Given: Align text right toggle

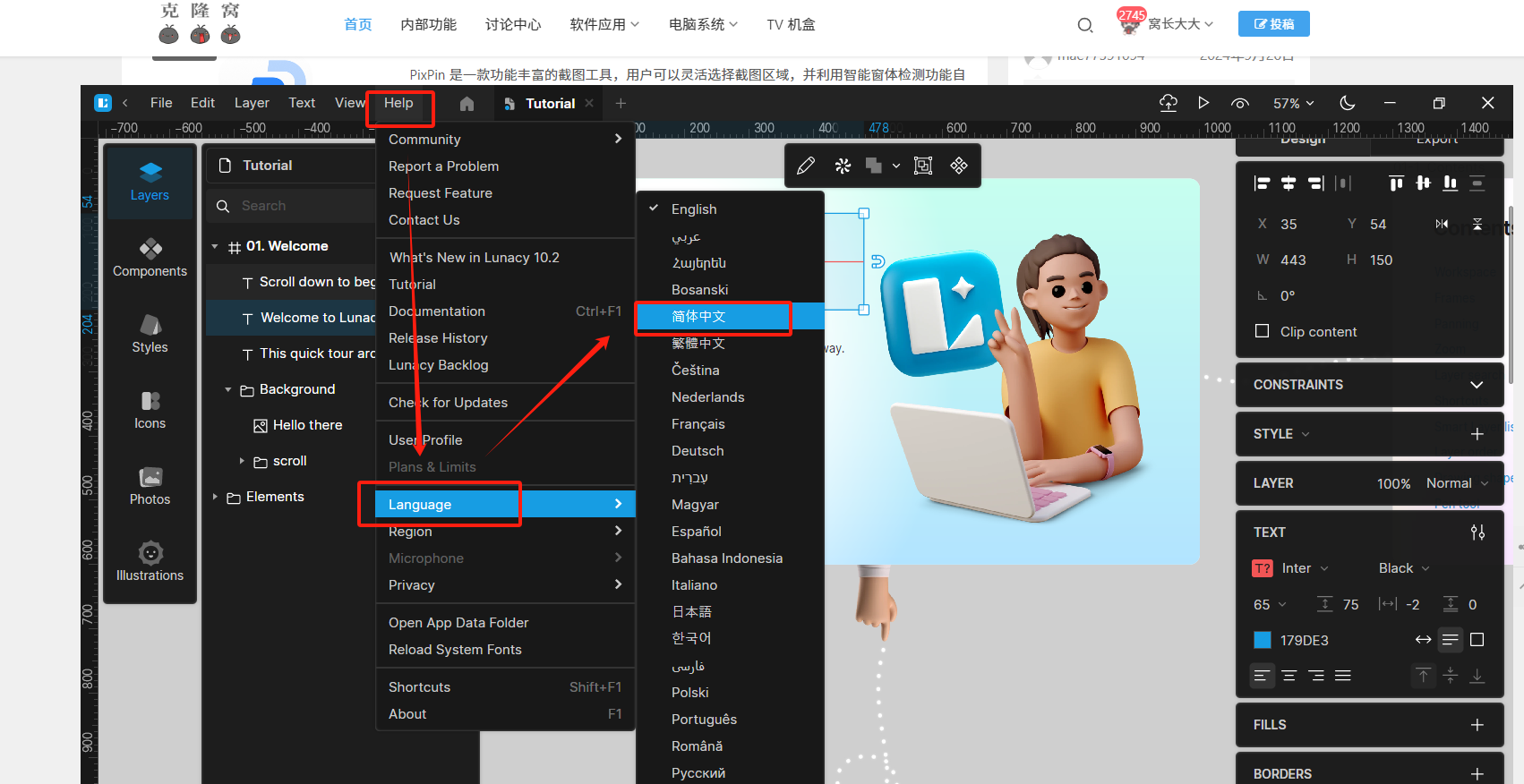Looking at the screenshot, I should pos(1315,676).
